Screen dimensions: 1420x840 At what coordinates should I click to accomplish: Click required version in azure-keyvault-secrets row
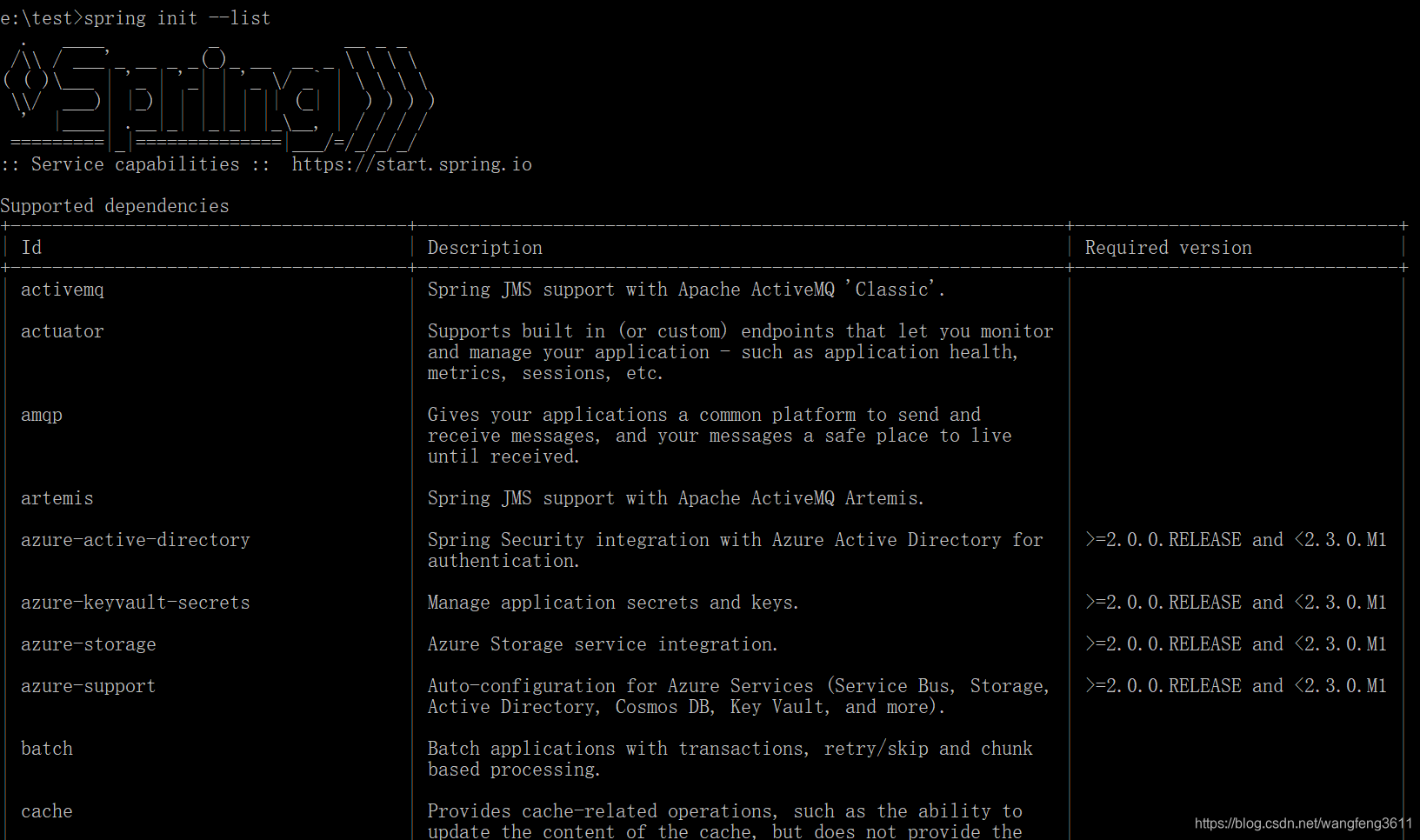pos(1236,603)
